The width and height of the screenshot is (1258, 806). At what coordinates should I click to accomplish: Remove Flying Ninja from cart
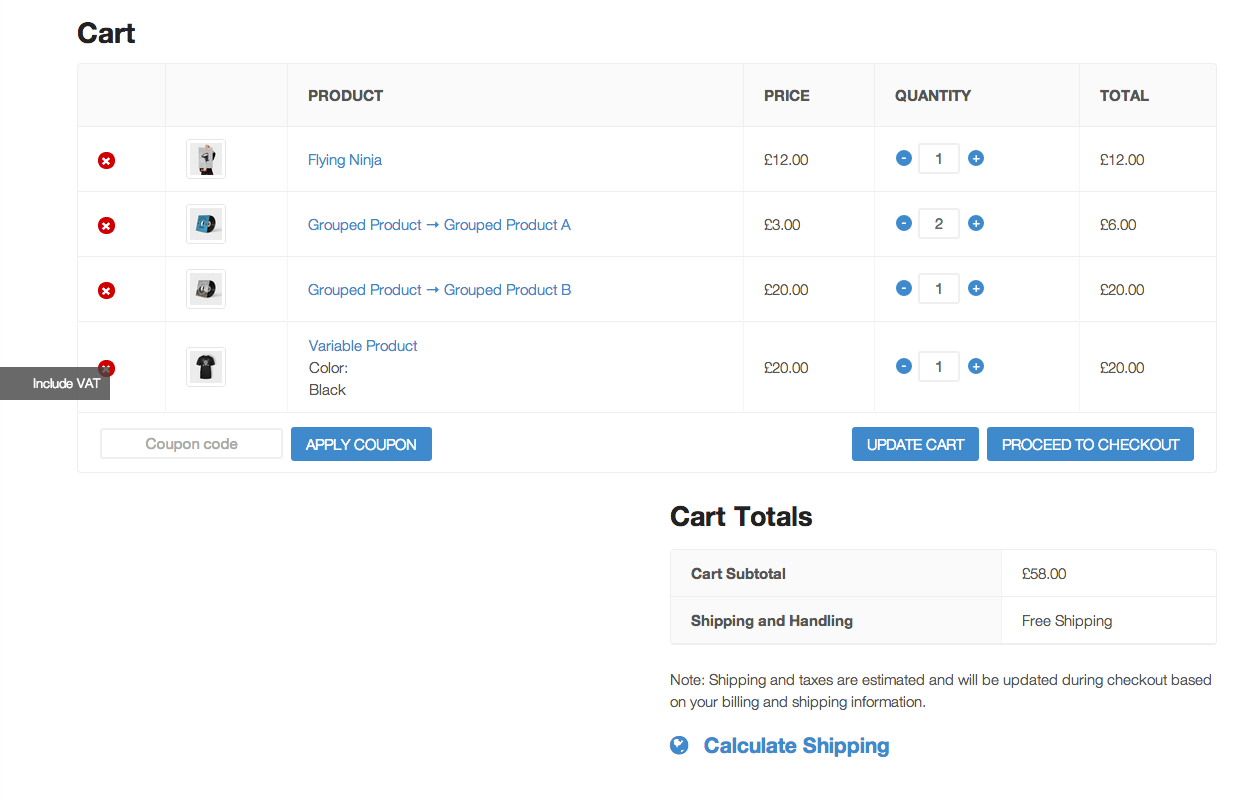point(106,160)
